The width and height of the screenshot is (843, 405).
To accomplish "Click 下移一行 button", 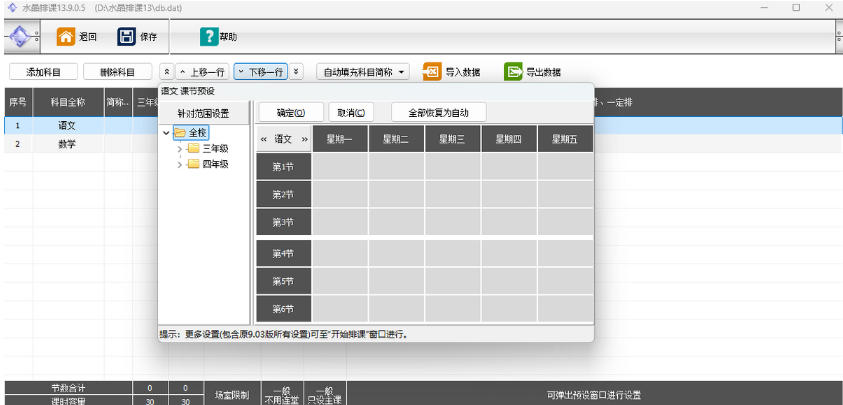I will 261,72.
